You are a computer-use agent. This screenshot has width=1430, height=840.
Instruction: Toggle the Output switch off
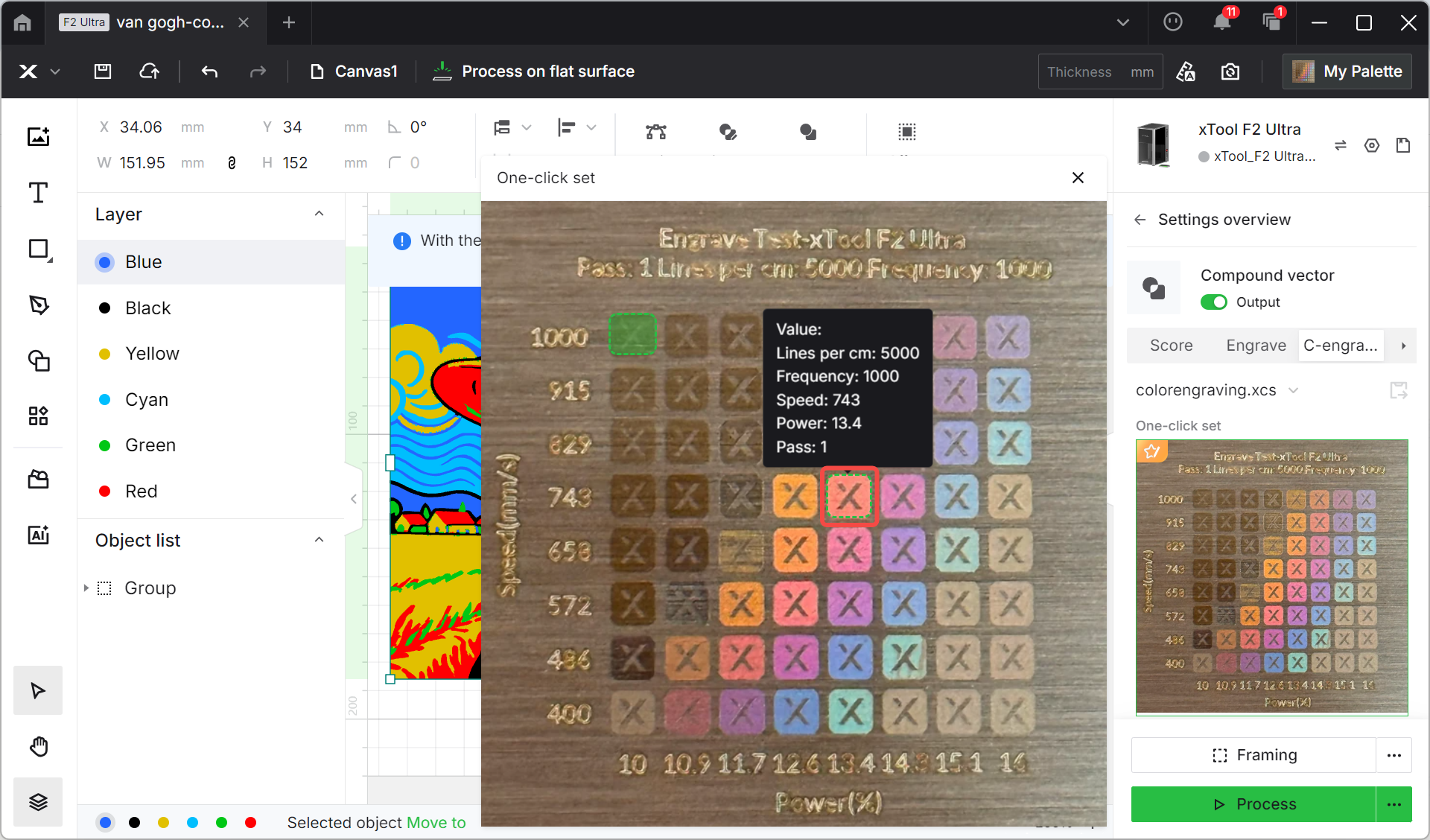point(1213,302)
